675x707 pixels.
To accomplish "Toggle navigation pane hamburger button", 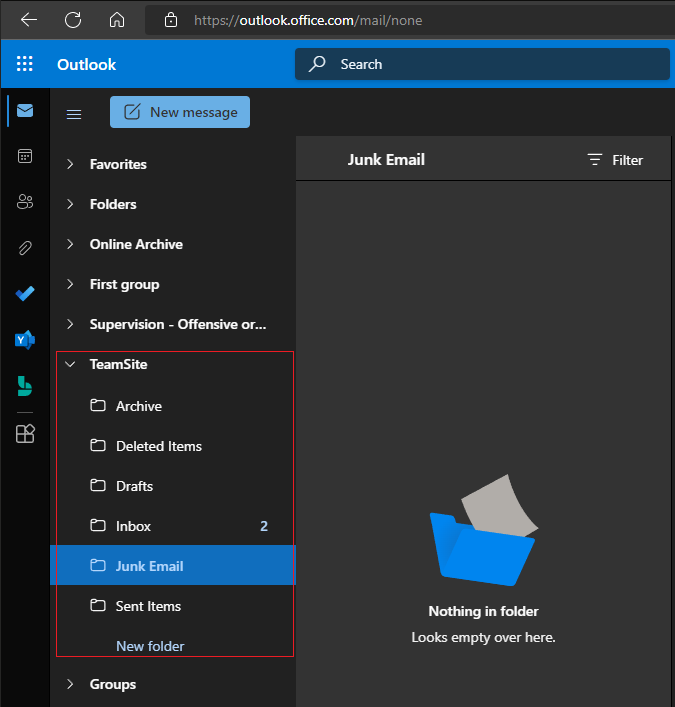I will click(74, 115).
